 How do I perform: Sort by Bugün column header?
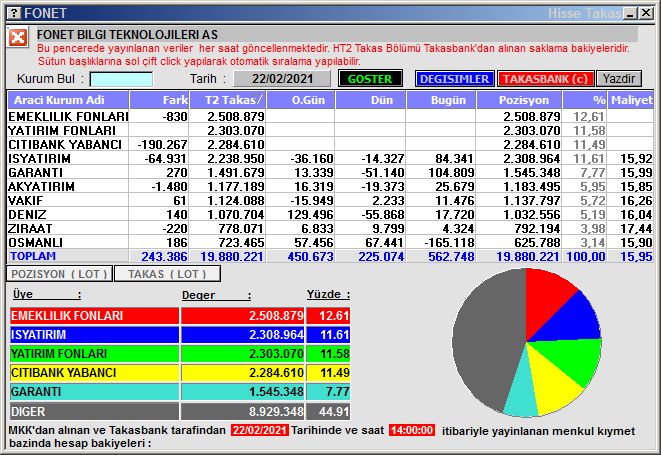[441, 100]
